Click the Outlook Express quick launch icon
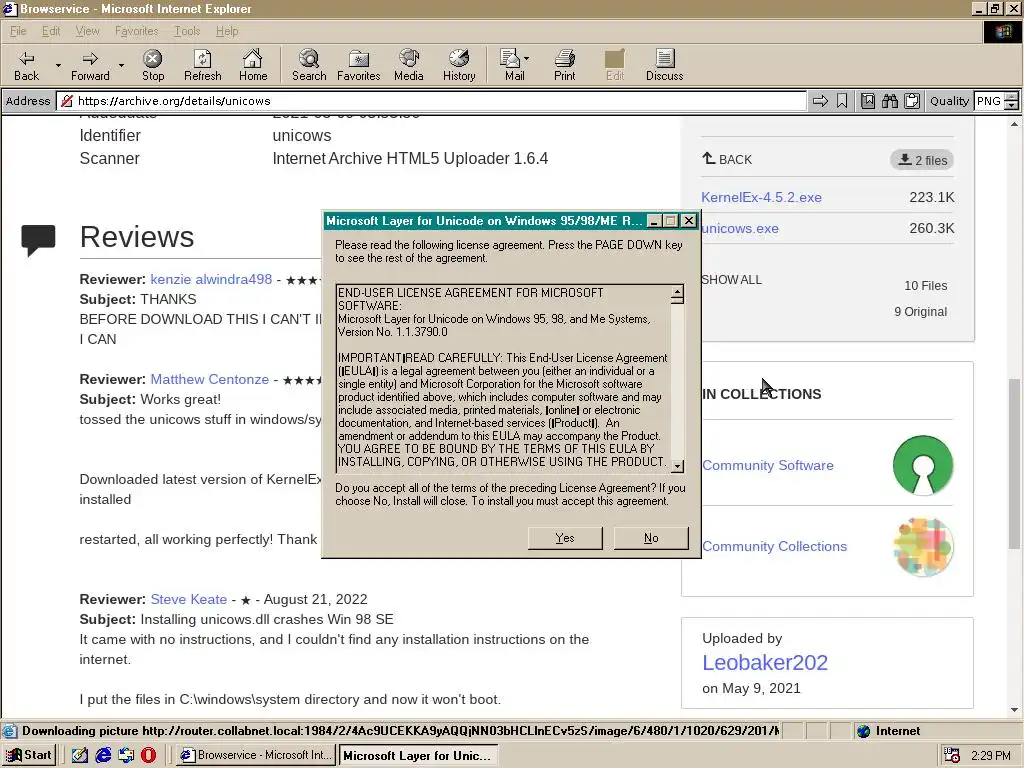 click(x=126, y=755)
